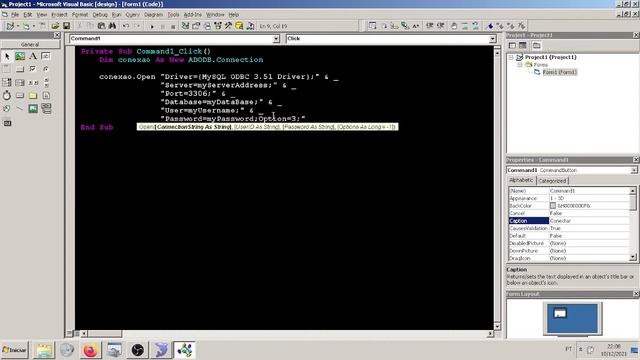Click the Save Project toolbar icon

point(66,26)
